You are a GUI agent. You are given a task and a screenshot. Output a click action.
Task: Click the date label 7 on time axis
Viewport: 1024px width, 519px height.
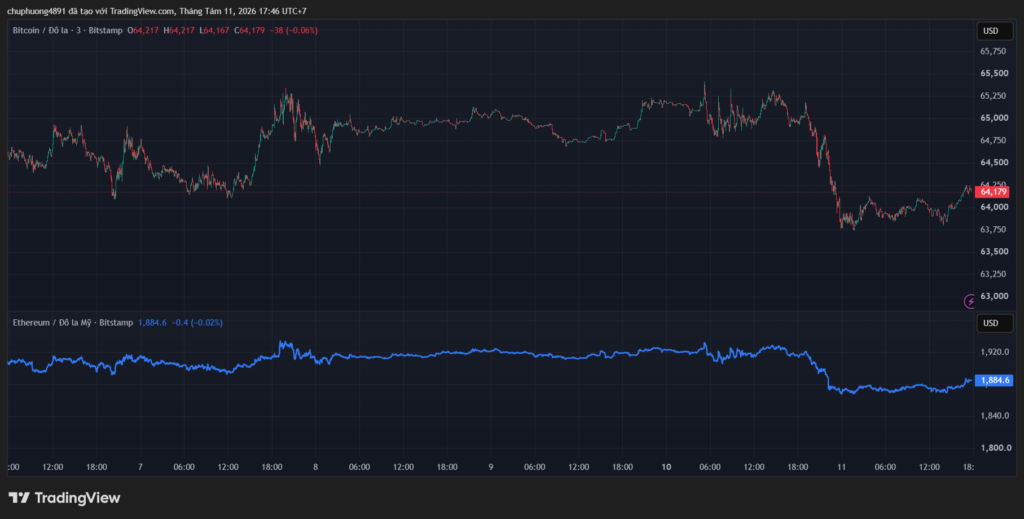140,467
